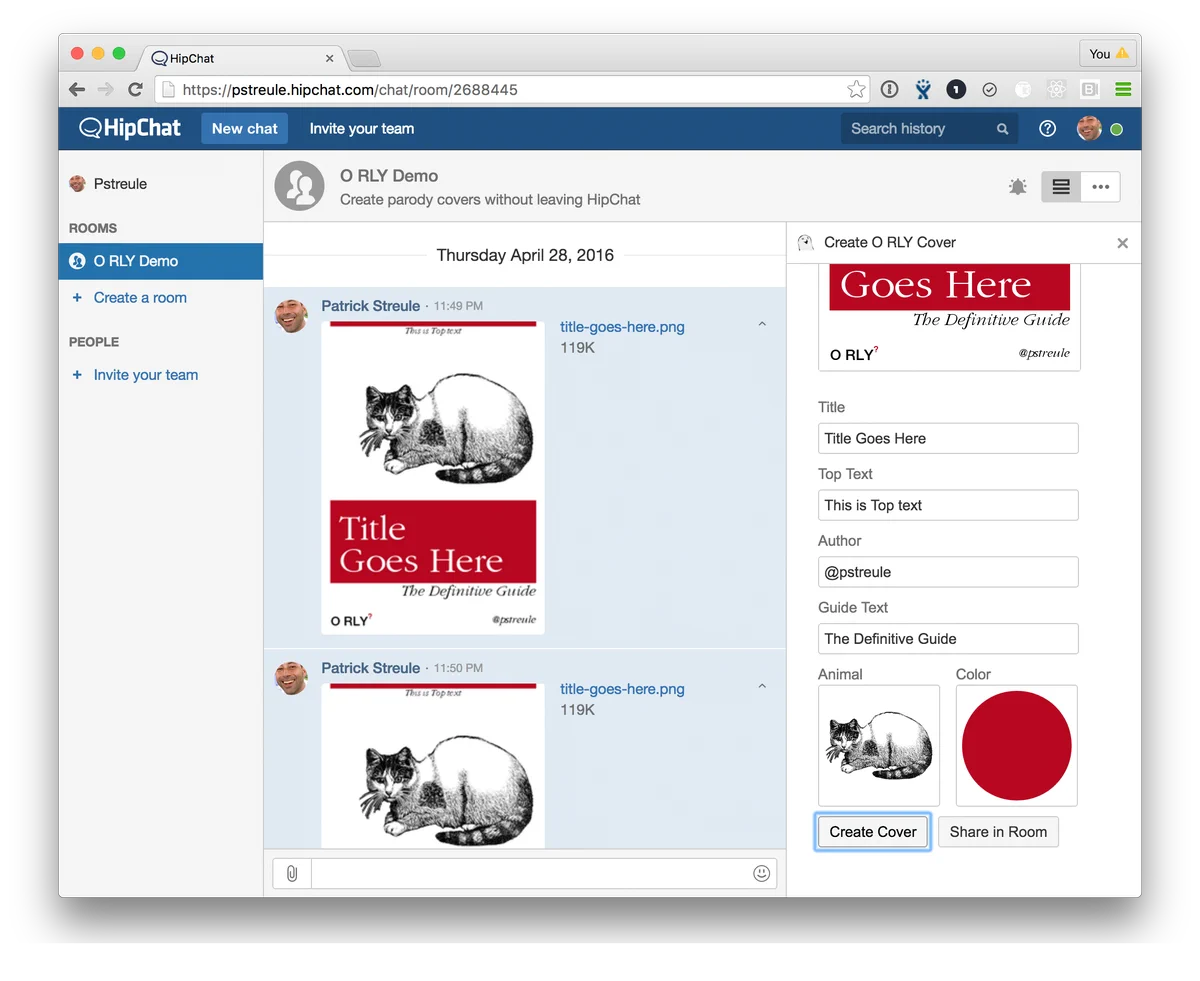
Task: Toggle the right sidebar list view button
Action: tap(1061, 187)
